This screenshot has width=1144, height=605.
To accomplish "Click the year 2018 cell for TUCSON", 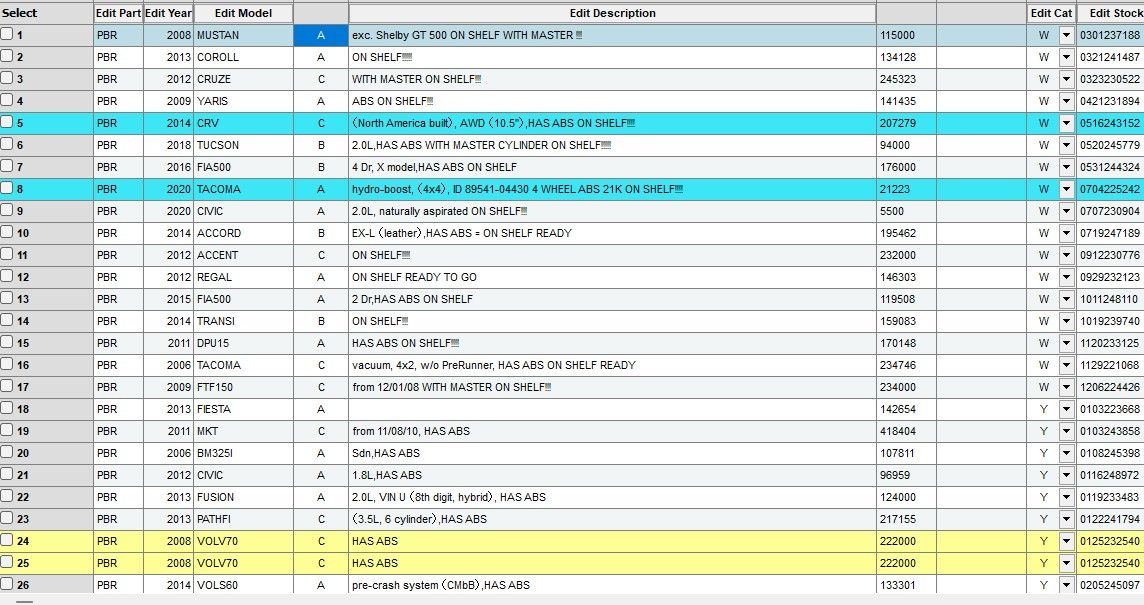I will click(169, 145).
